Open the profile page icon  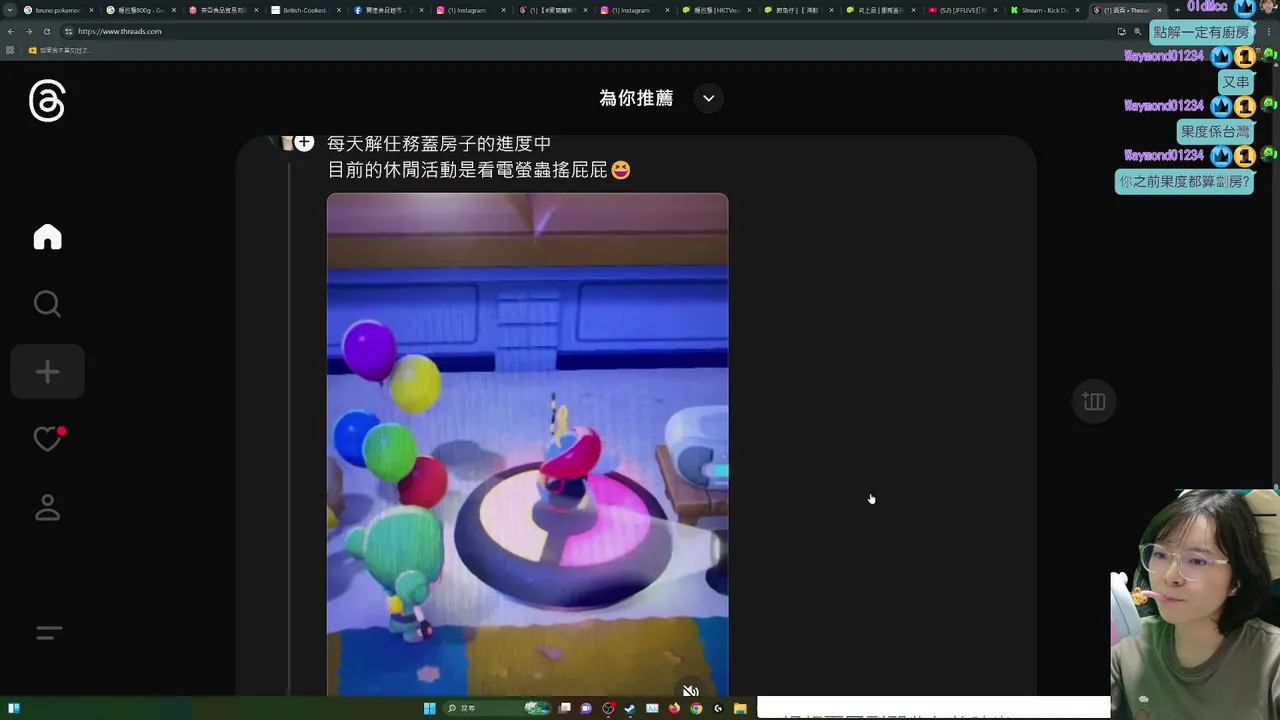pos(47,508)
